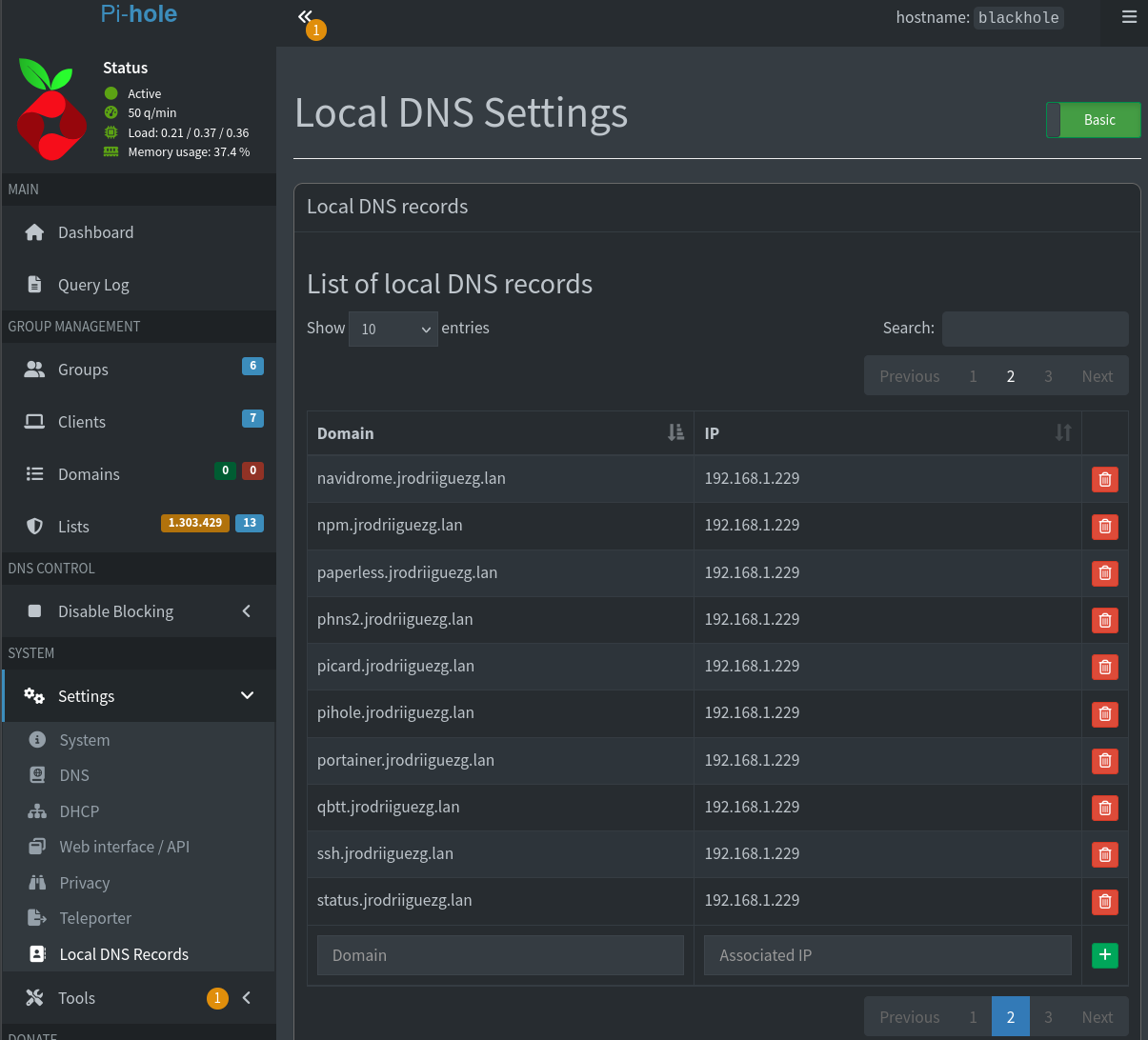Go to Groups management page
The image size is (1148, 1040).
138,370
